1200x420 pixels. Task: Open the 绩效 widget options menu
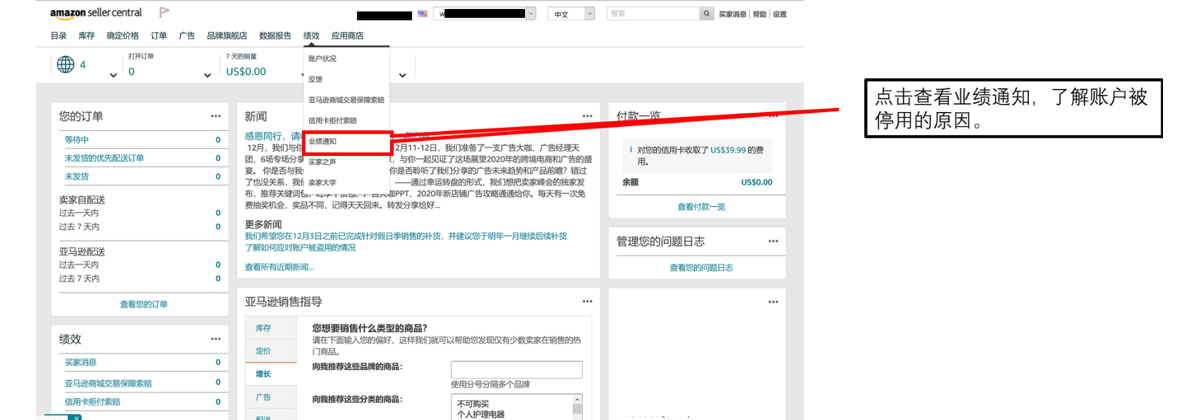pos(216,339)
